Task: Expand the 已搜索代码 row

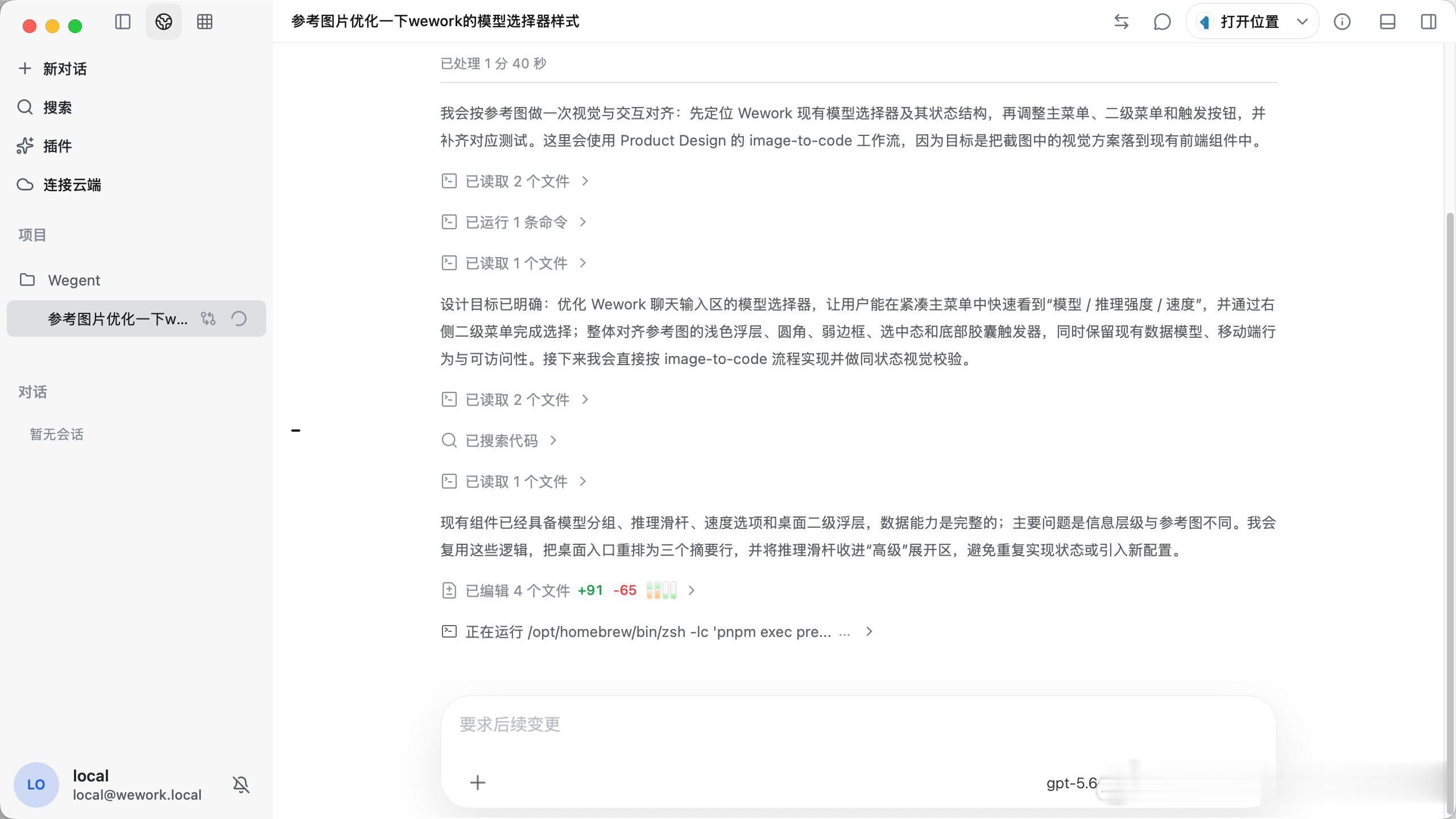Action: 499,440
